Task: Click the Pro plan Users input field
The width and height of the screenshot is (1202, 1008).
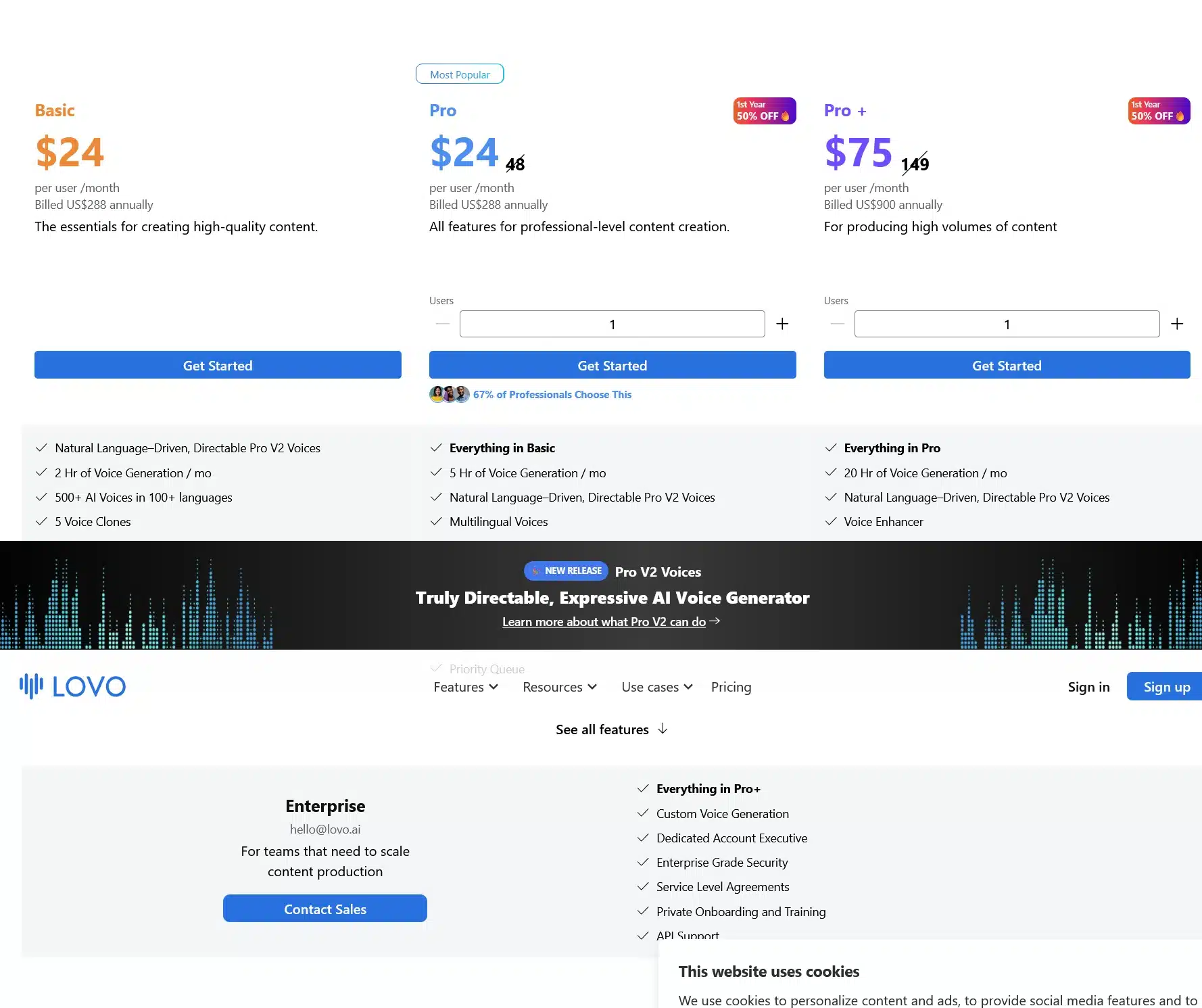Action: coord(612,324)
